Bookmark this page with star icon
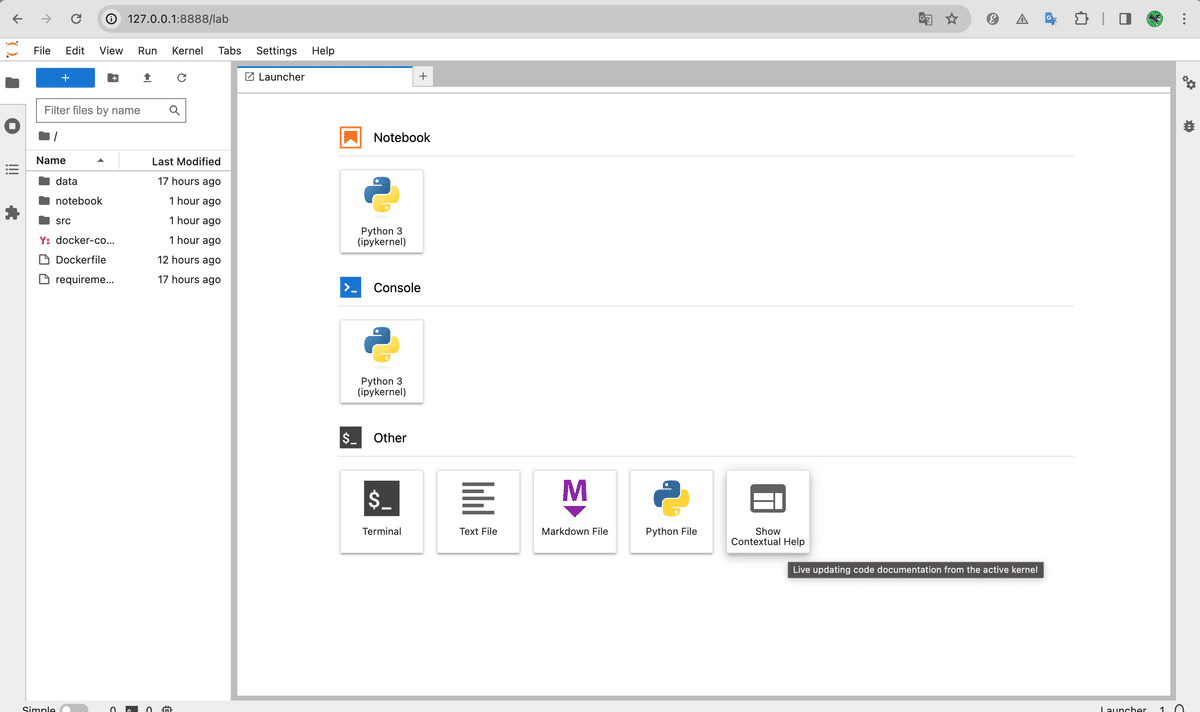 (952, 18)
